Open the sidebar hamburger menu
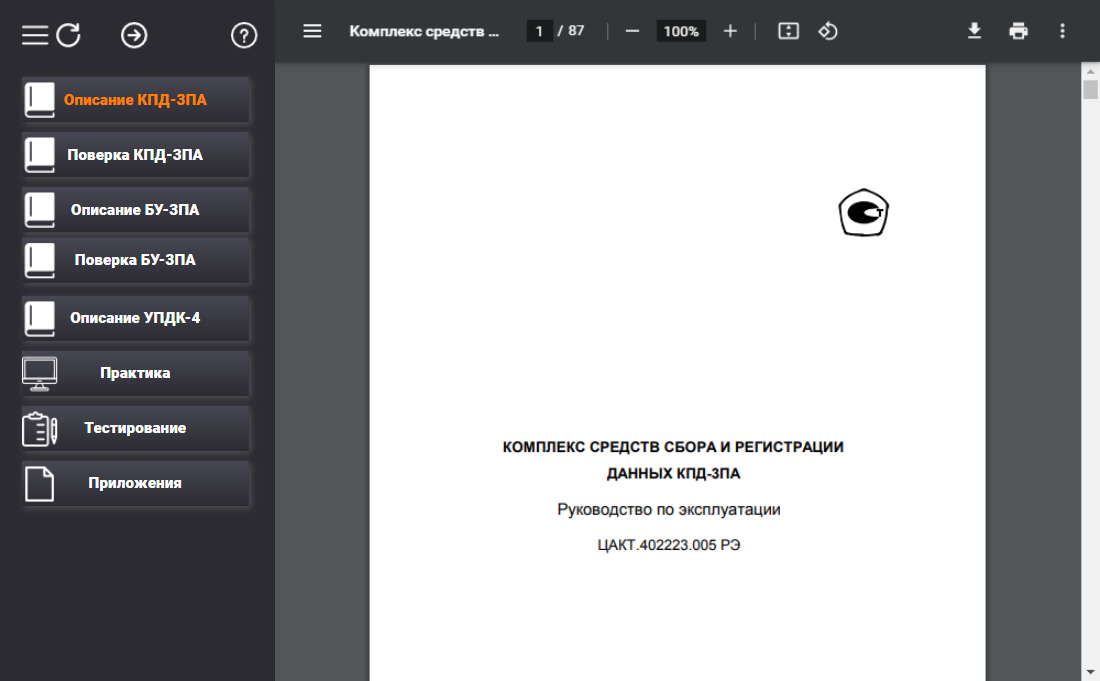The height and width of the screenshot is (681, 1100). (x=35, y=36)
